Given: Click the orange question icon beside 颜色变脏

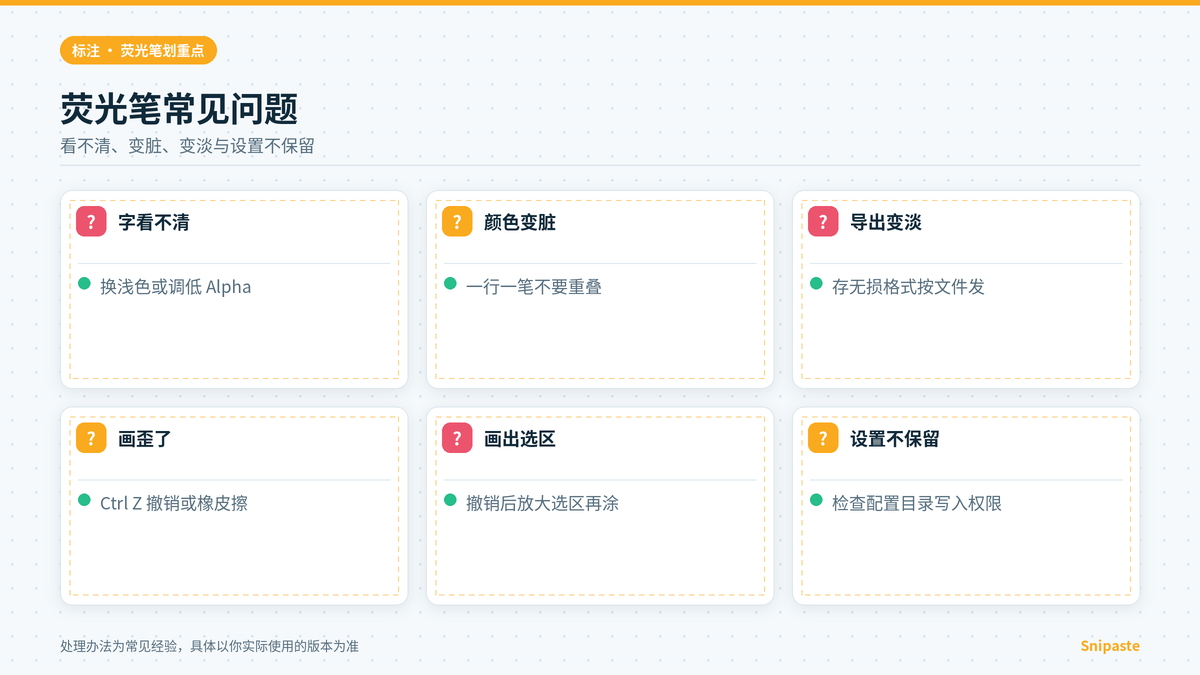Looking at the screenshot, I should pyautogui.click(x=457, y=222).
